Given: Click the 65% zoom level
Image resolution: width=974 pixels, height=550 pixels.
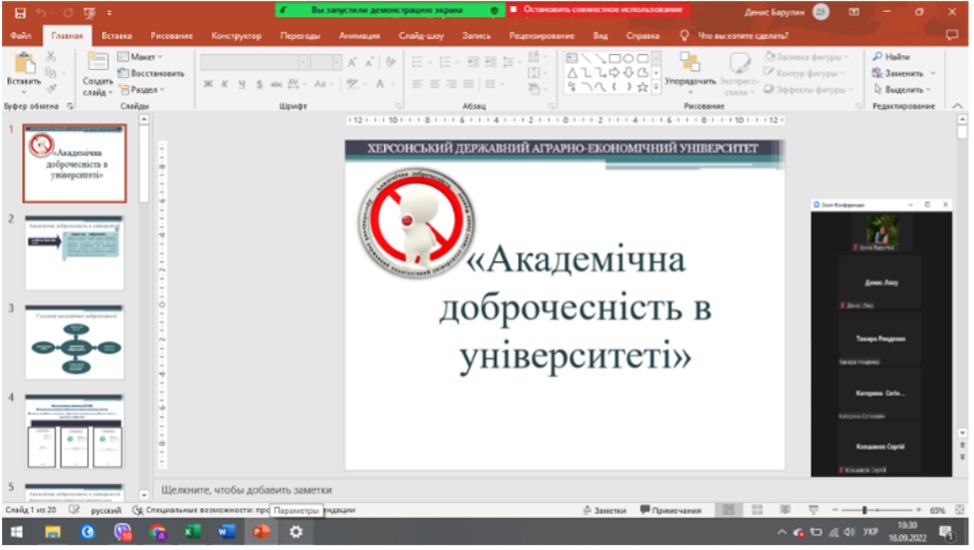Looking at the screenshot, I should pos(937,510).
